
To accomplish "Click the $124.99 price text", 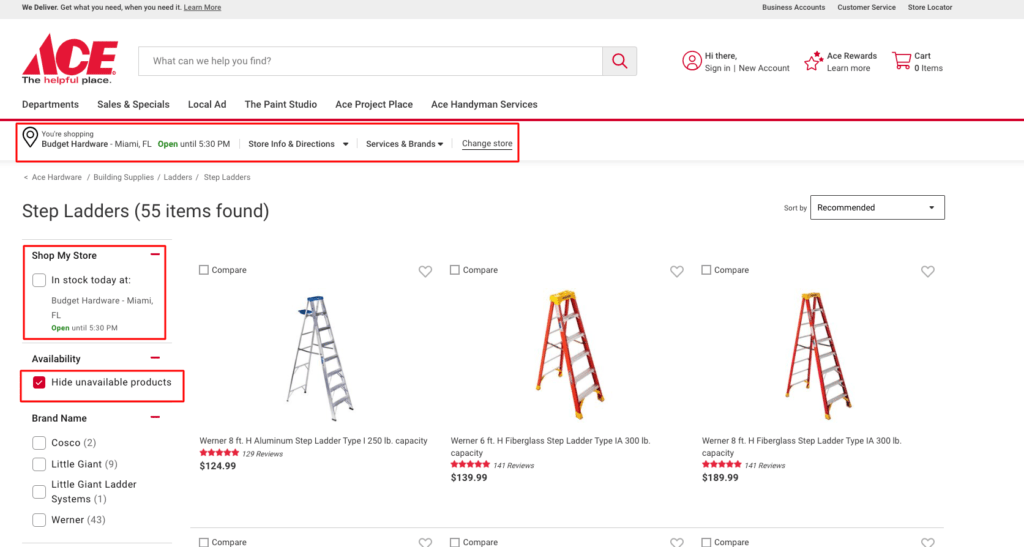I will (217, 466).
